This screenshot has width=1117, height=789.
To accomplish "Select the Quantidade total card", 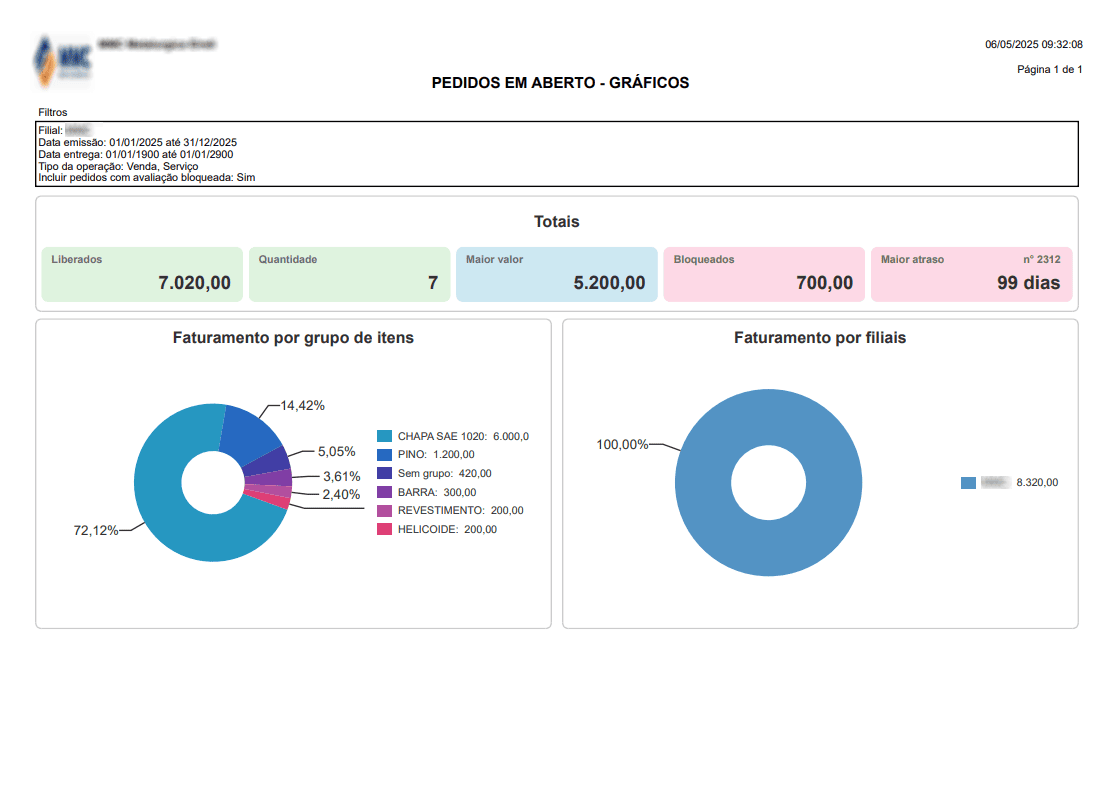I will 348,274.
